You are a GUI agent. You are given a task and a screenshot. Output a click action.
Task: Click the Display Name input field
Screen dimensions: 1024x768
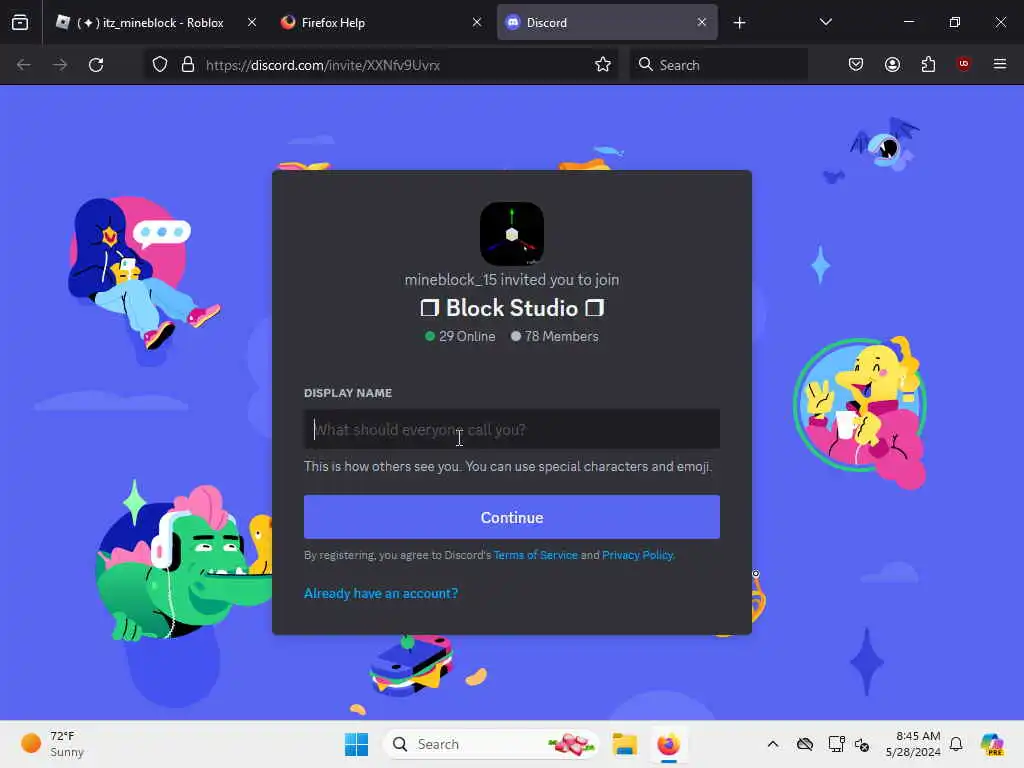[x=512, y=429]
